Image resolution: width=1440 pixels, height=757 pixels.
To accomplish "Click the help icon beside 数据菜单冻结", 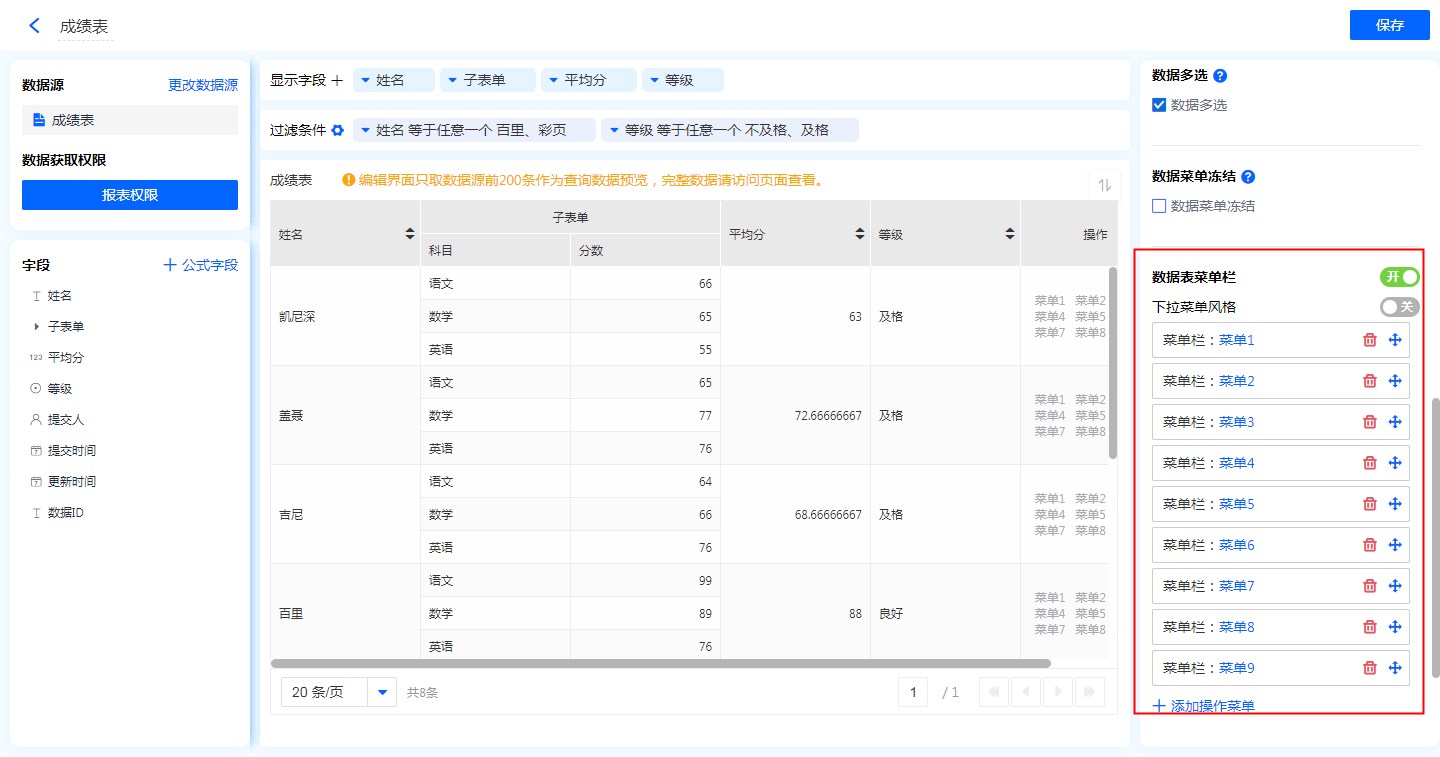I will pyautogui.click(x=1248, y=177).
